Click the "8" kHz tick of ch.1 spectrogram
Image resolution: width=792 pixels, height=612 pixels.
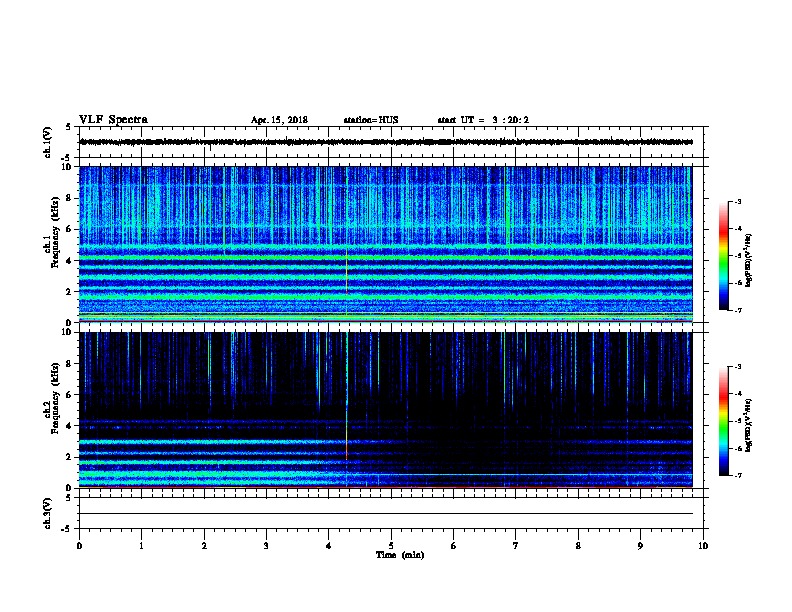[69, 198]
